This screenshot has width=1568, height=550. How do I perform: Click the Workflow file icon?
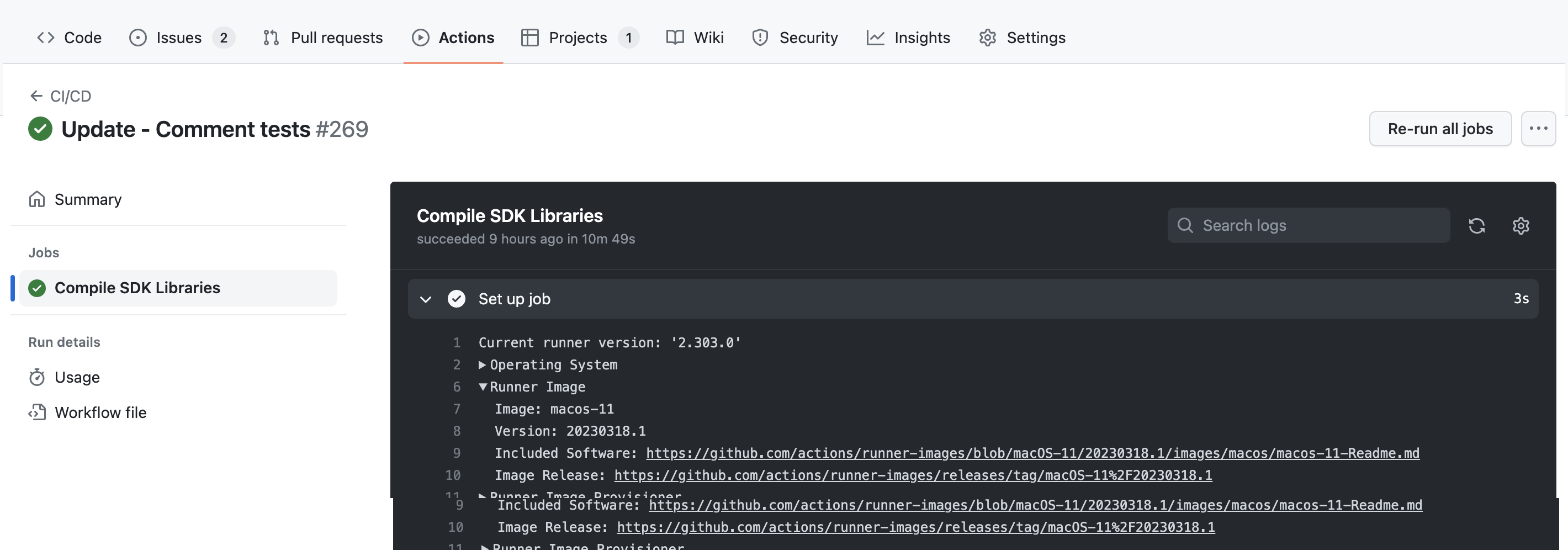click(x=37, y=412)
